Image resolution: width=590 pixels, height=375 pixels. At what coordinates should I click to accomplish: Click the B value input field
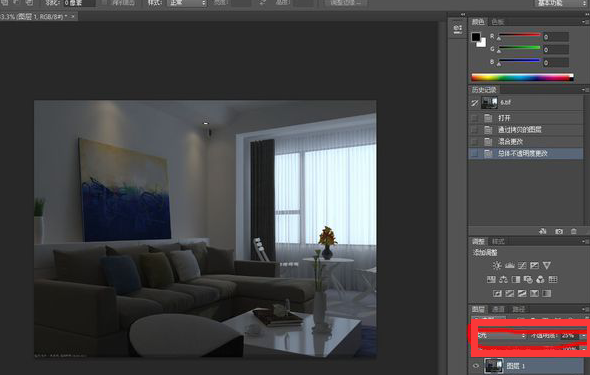[x=555, y=62]
